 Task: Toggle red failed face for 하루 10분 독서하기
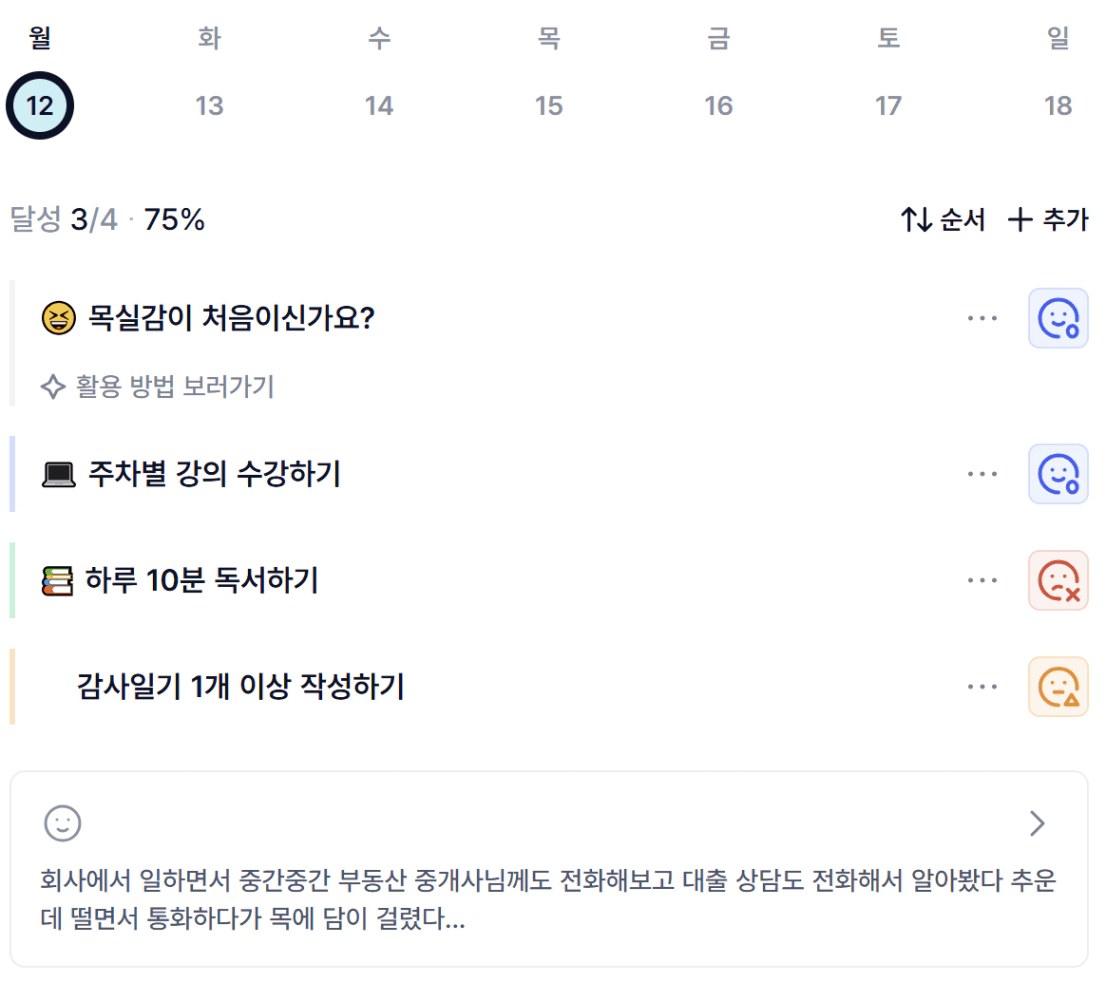click(1058, 580)
